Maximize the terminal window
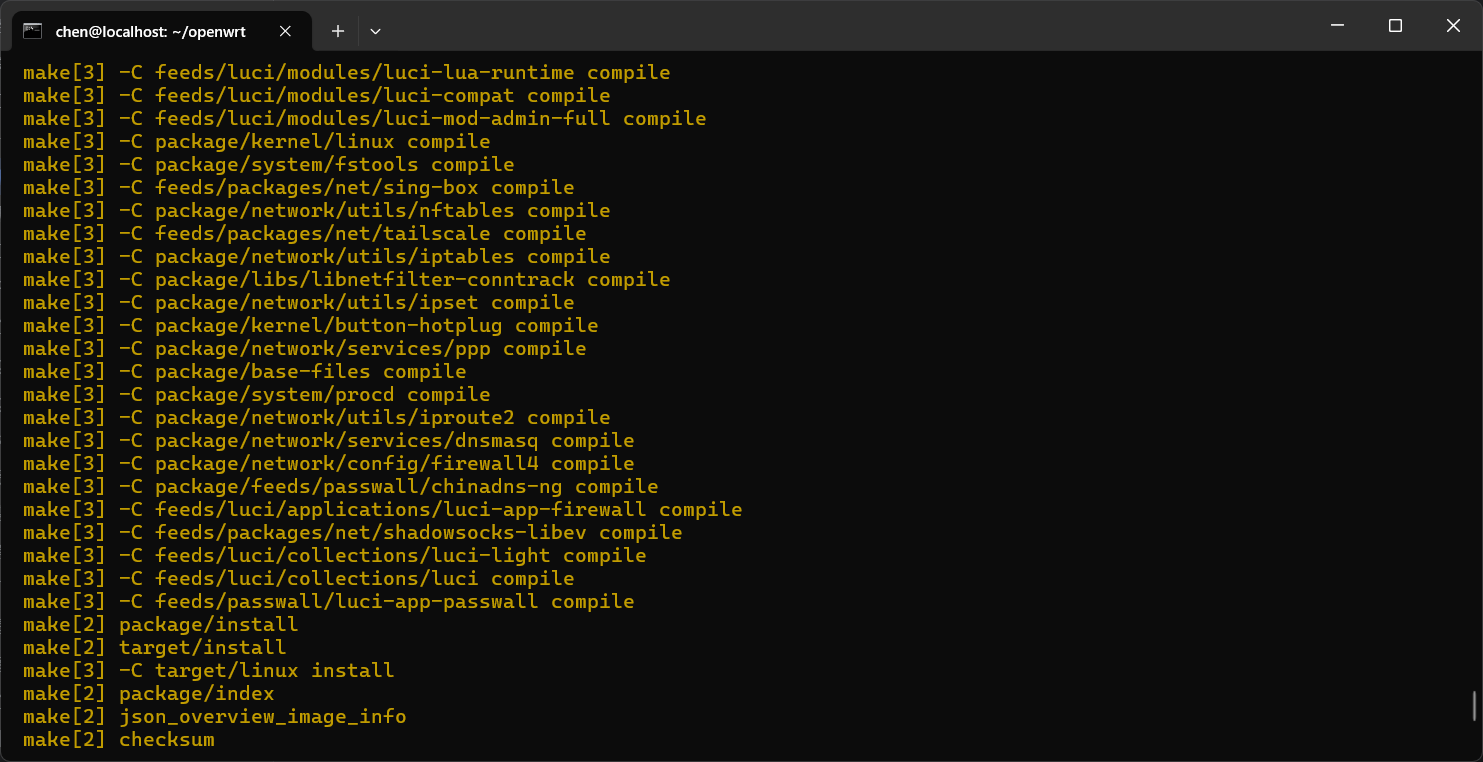 pos(1395,26)
